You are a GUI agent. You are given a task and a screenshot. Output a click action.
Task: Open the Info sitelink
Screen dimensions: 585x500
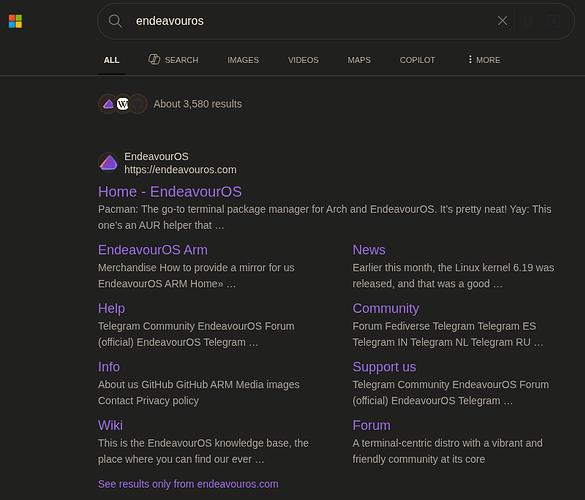[x=109, y=367]
